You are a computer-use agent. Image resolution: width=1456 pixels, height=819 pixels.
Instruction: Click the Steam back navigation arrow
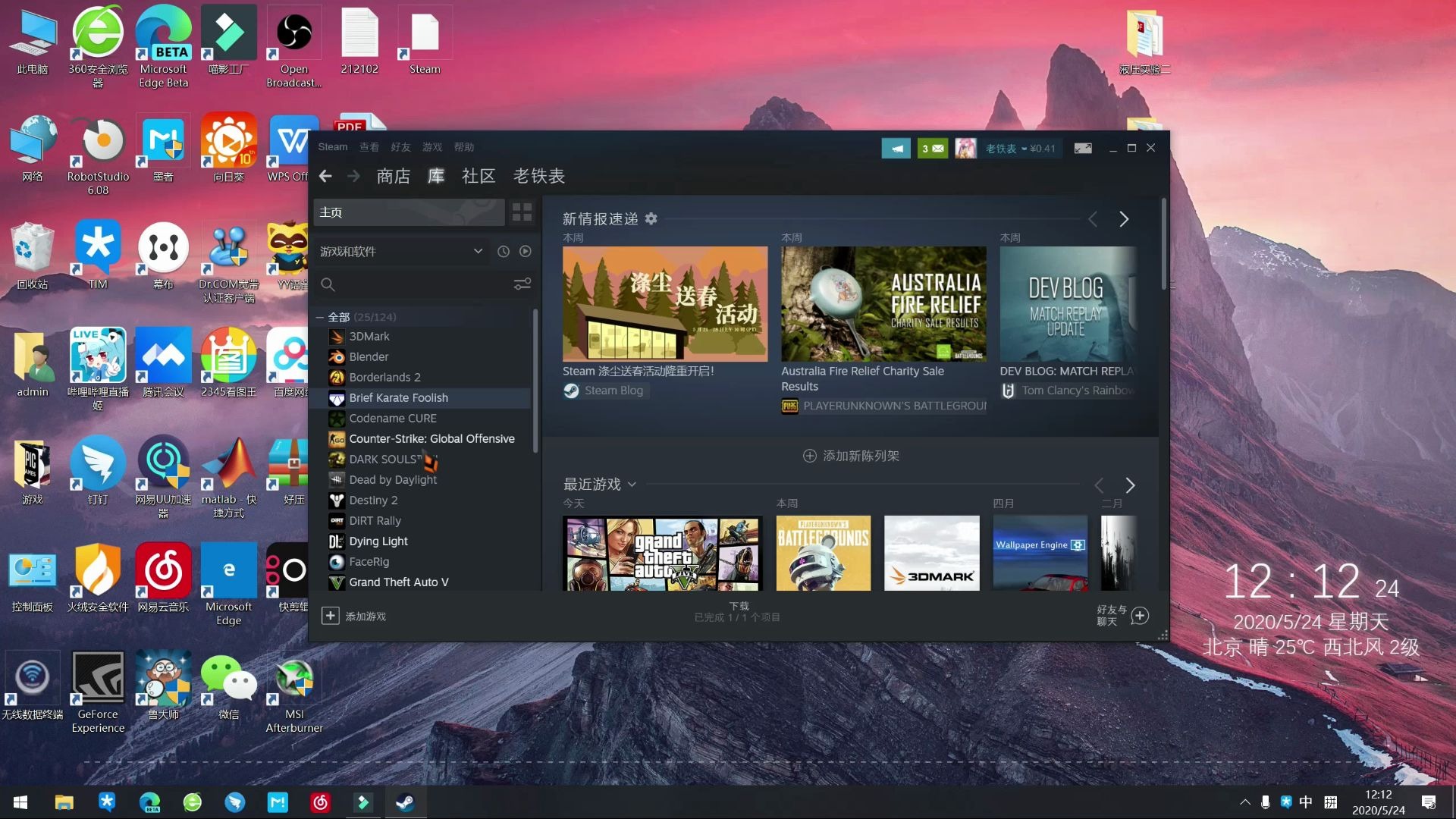tap(325, 176)
